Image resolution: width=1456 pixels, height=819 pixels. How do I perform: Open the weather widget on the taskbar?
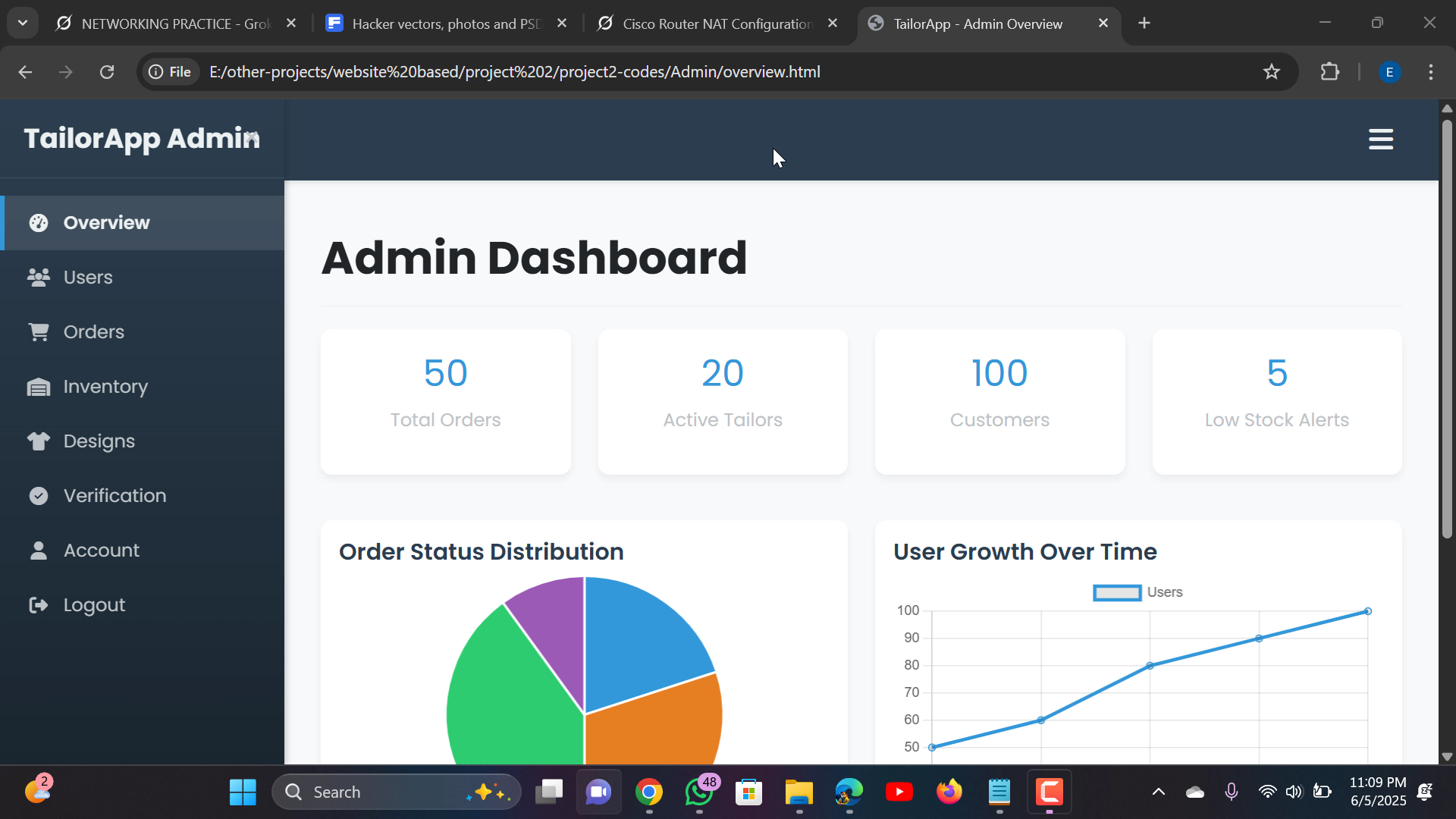tap(38, 791)
